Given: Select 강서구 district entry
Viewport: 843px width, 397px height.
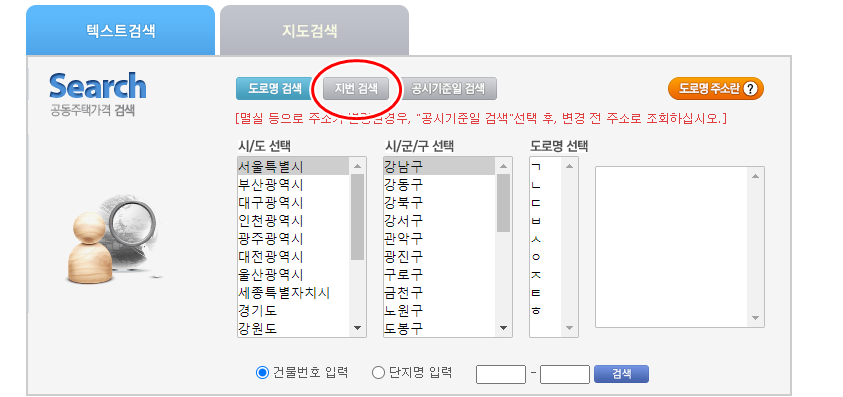Looking at the screenshot, I should 440,221.
